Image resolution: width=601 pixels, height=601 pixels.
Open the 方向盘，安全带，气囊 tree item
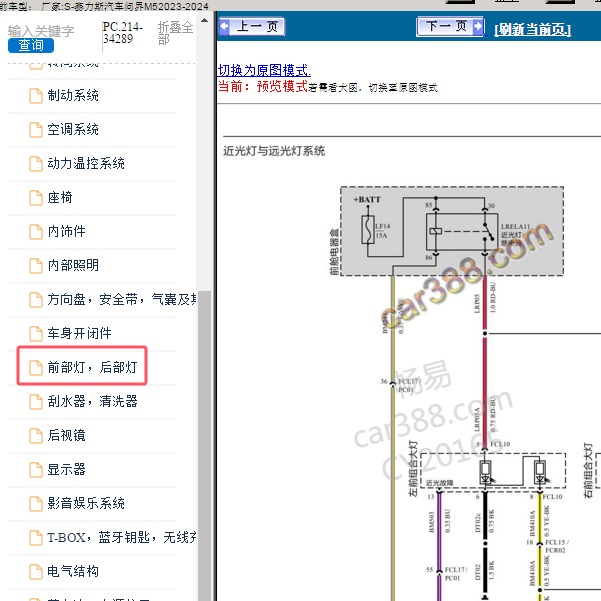tap(122, 299)
